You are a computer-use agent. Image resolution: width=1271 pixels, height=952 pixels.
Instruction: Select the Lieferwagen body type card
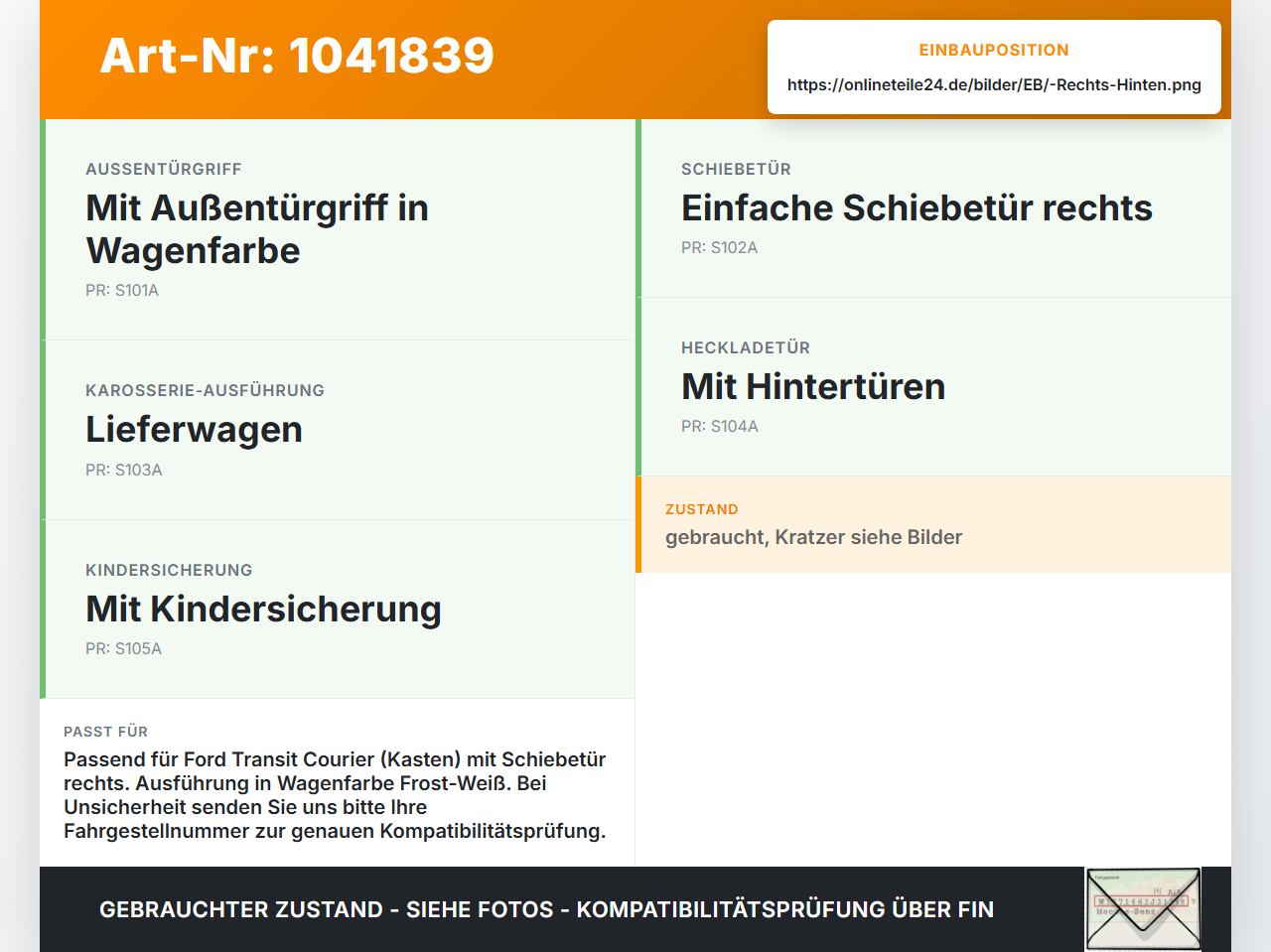tap(338, 430)
